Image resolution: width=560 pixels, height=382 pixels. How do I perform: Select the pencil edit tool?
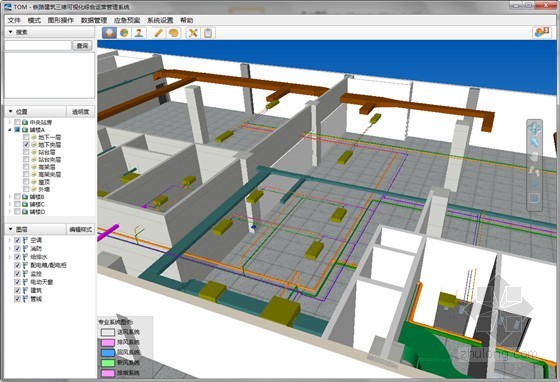coord(158,33)
